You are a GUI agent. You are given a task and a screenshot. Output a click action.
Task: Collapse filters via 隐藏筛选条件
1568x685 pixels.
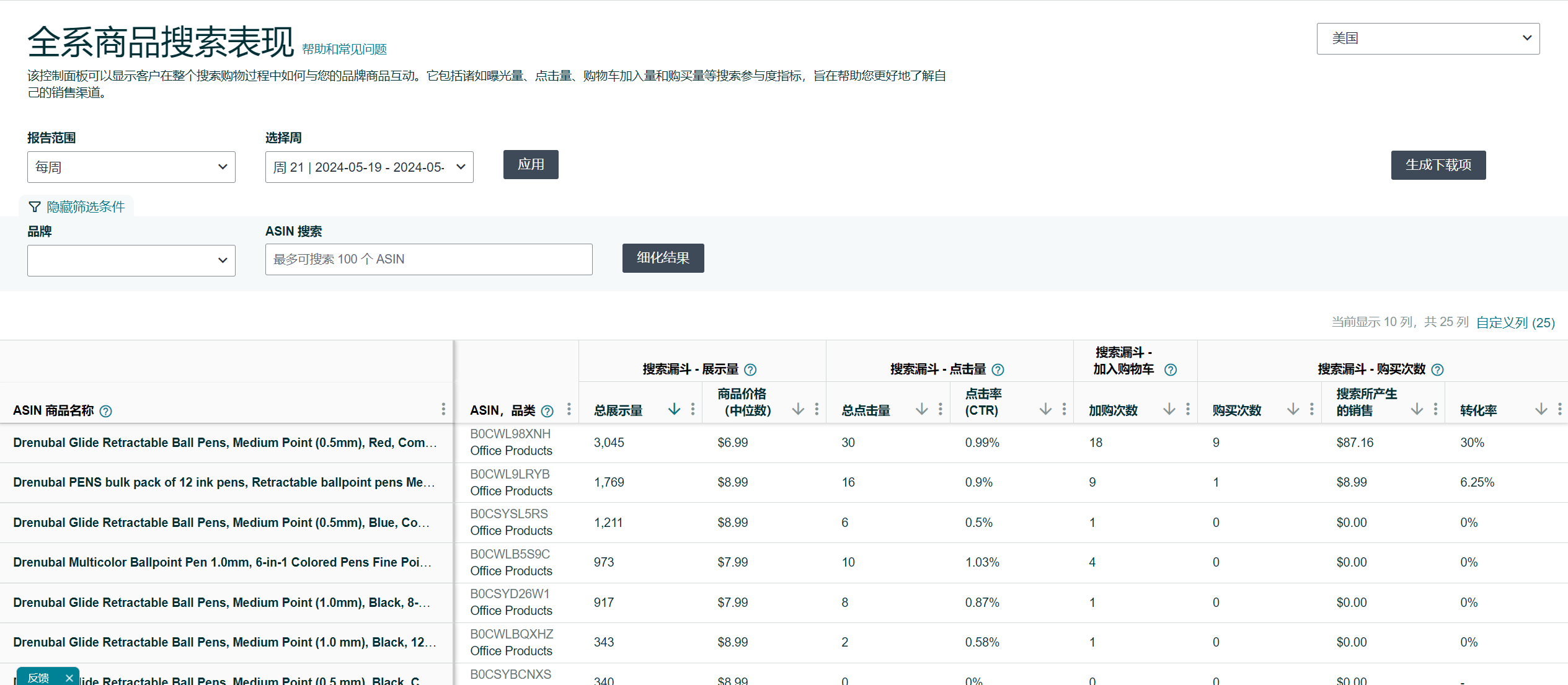[x=78, y=207]
